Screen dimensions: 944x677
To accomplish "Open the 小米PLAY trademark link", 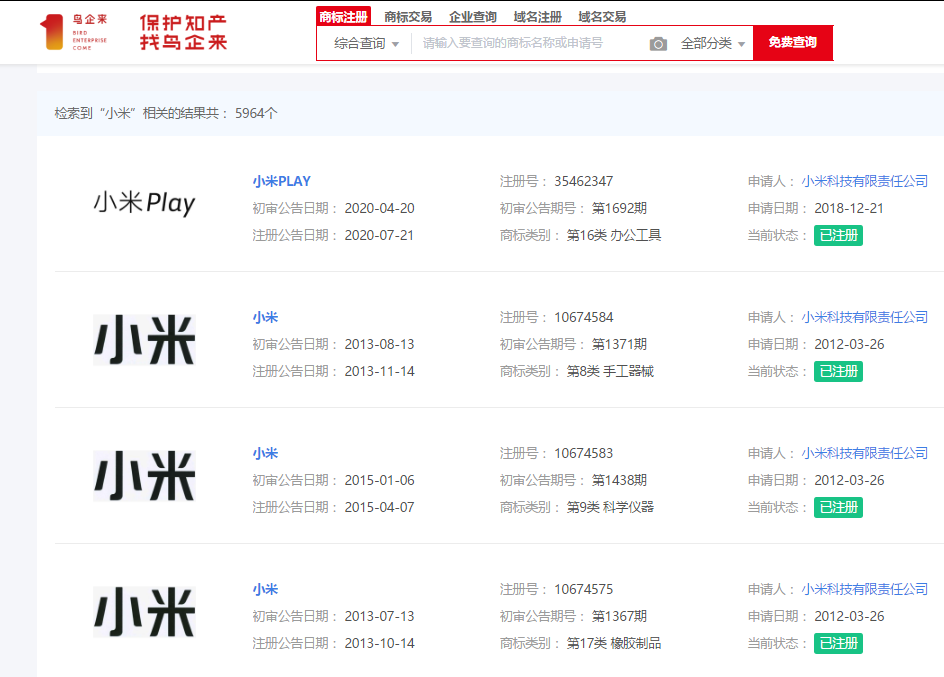I will point(282,181).
